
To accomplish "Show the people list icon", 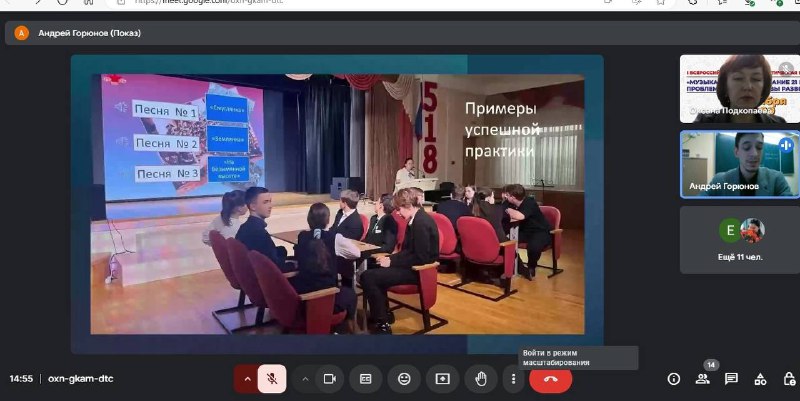I will (703, 379).
